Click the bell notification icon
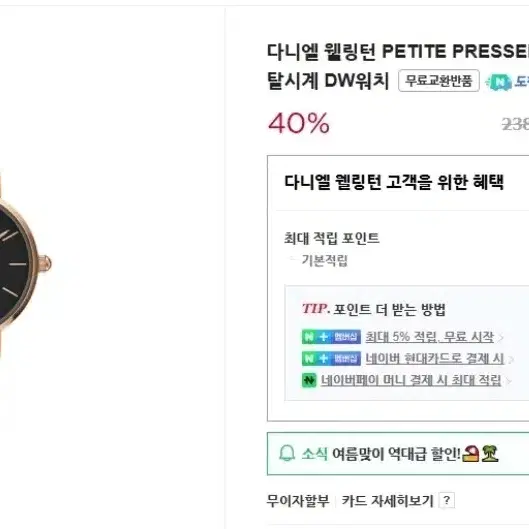Image resolution: width=529 pixels, height=529 pixels. 287,453
